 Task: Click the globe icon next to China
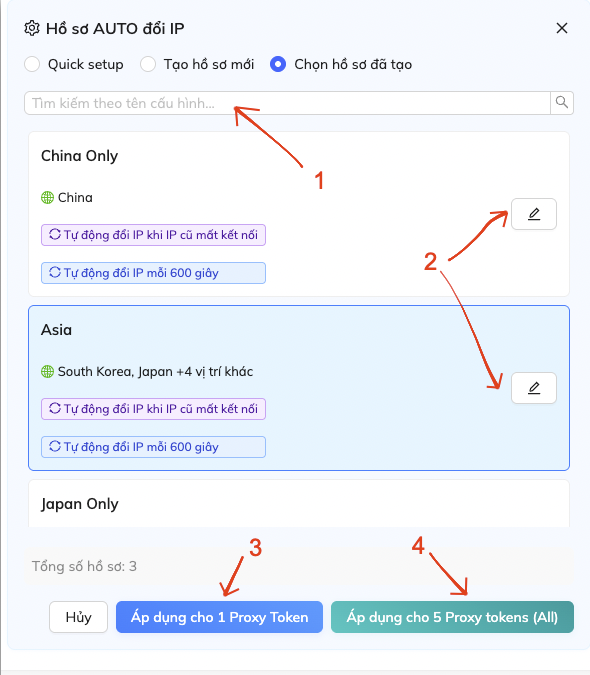47,198
